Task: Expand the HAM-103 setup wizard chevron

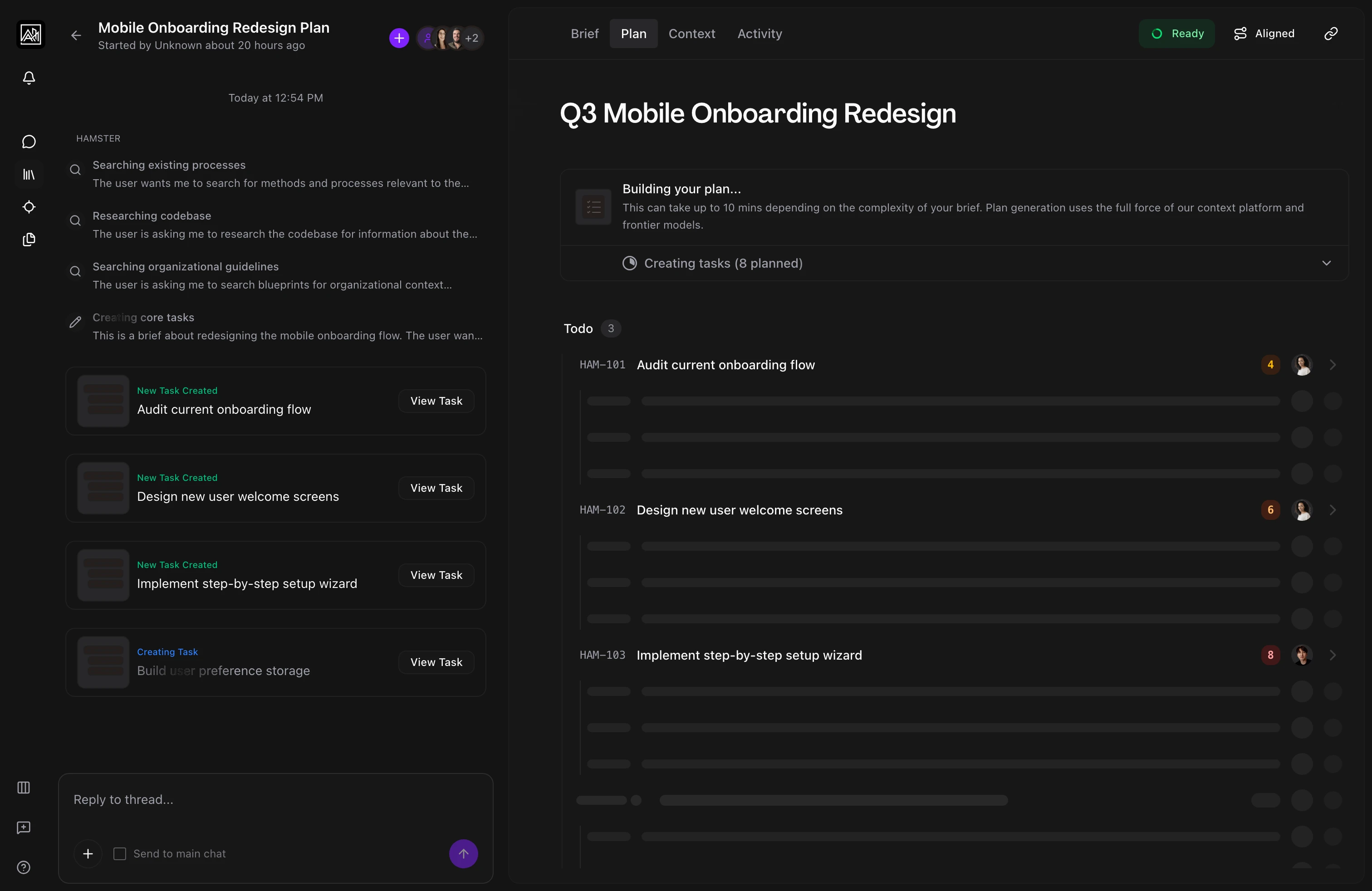Action: point(1332,655)
